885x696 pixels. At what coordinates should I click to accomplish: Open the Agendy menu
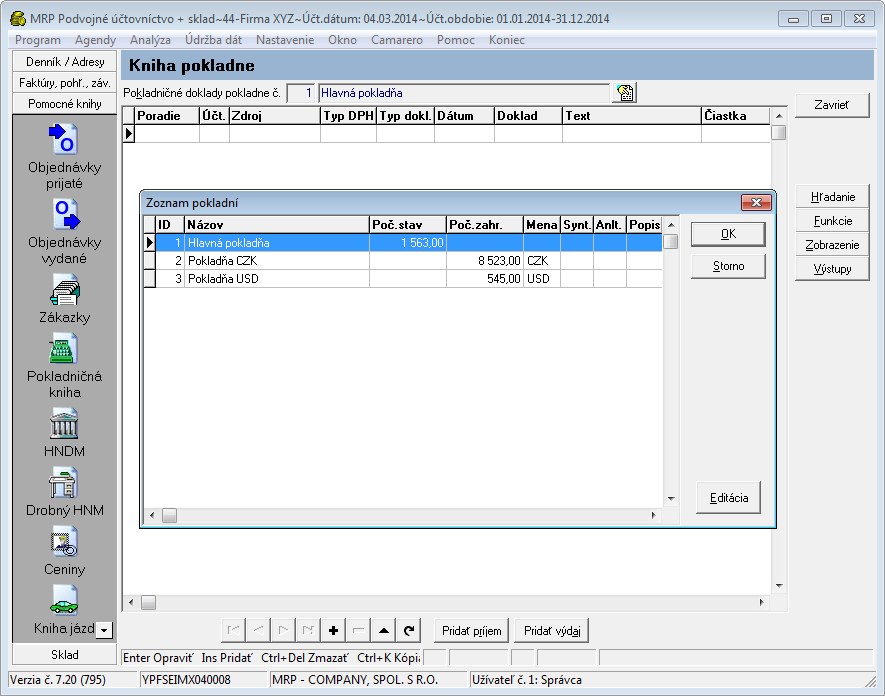(x=95, y=40)
